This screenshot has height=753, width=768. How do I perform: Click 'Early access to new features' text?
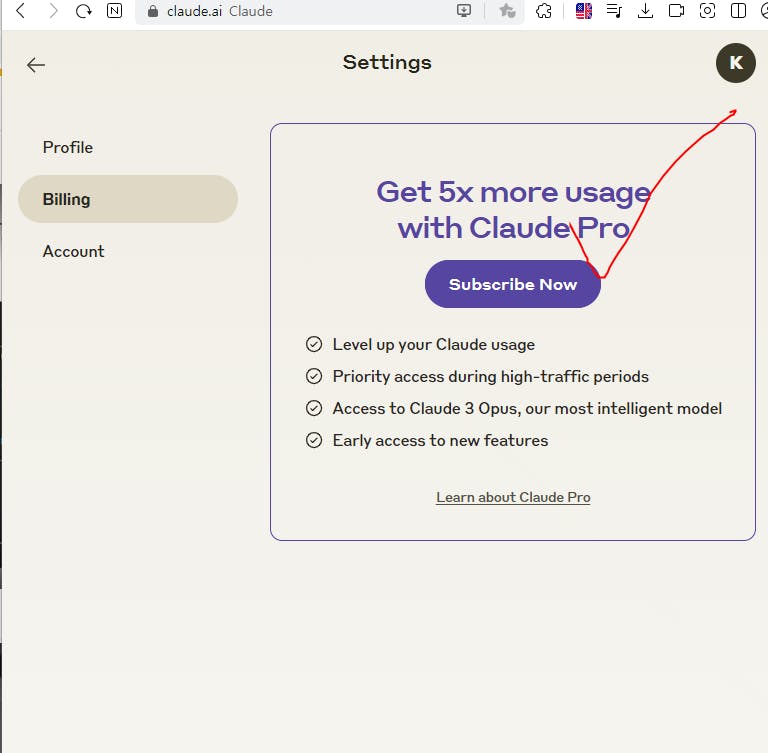click(x=440, y=440)
